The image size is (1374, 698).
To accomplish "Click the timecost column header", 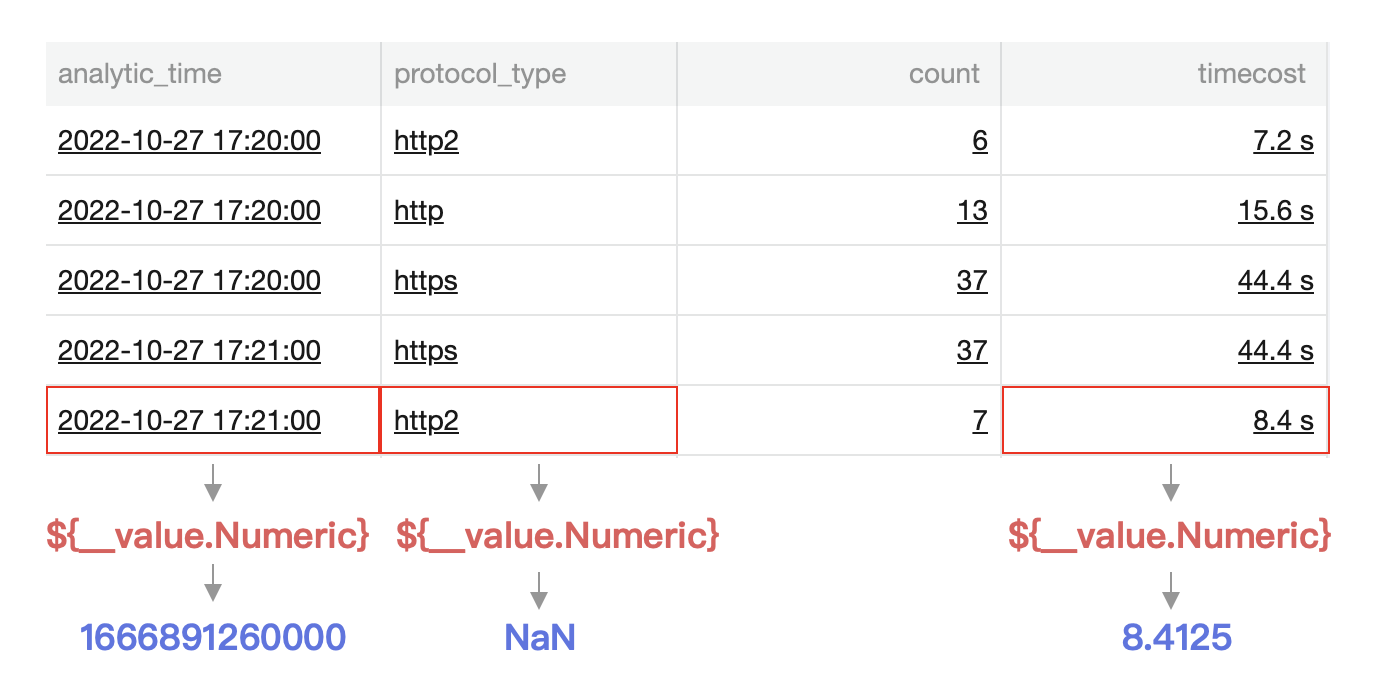I will click(1251, 74).
